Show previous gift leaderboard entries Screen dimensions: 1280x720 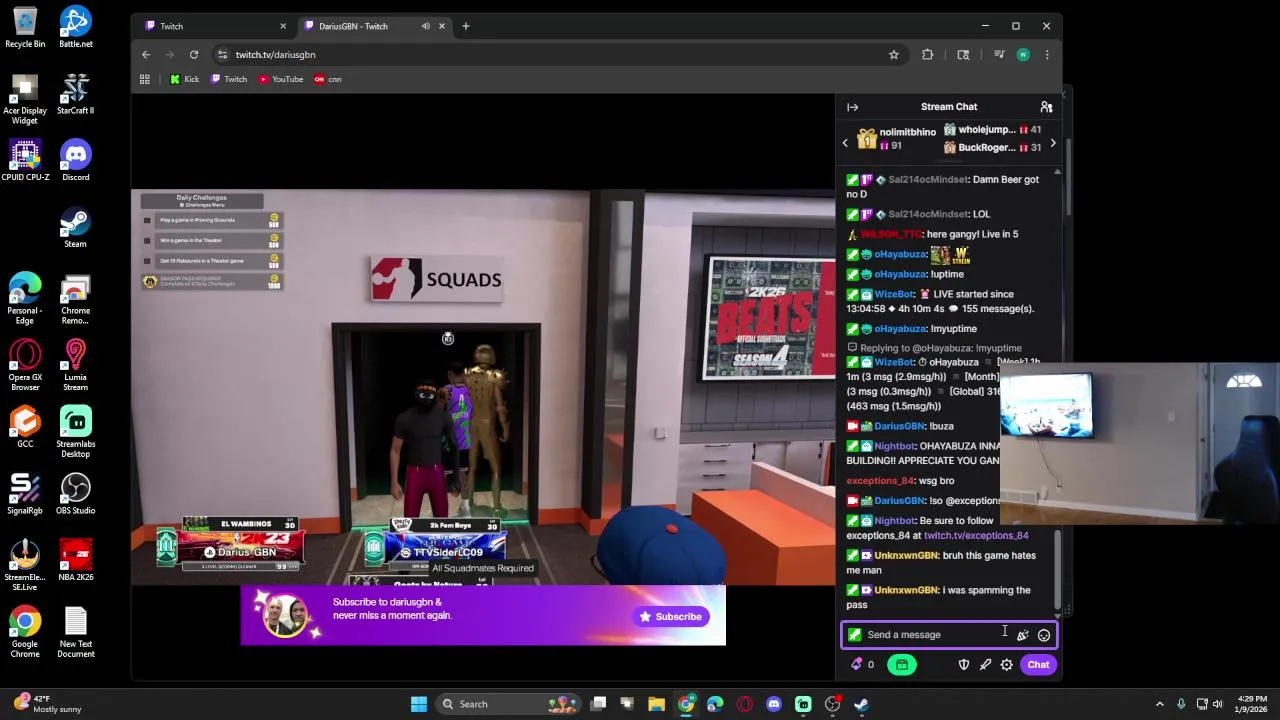pos(845,143)
